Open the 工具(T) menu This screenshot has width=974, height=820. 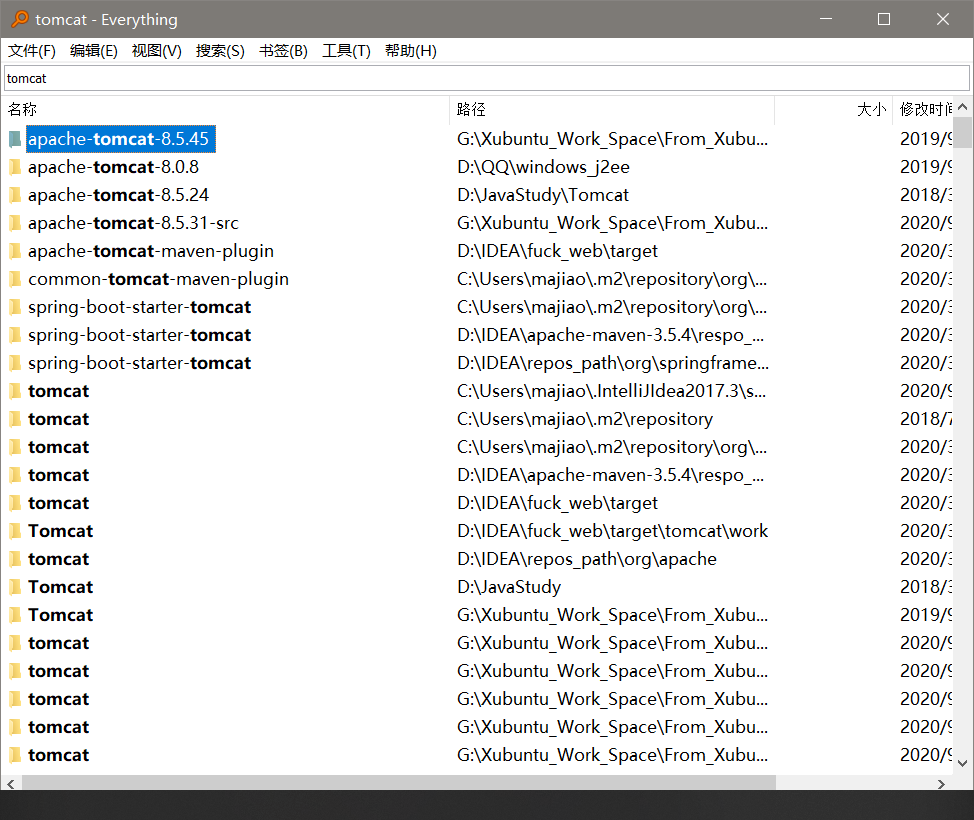(346, 51)
